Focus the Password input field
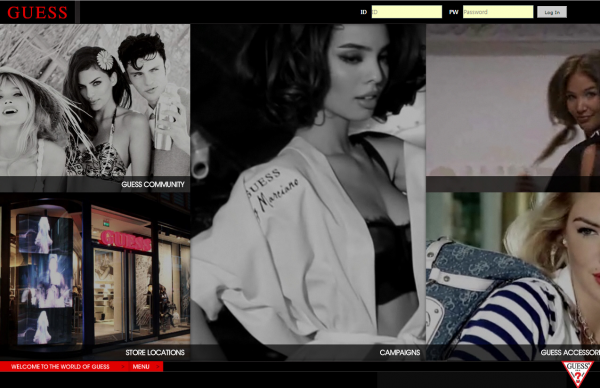Image resolution: width=600 pixels, height=388 pixels. coord(498,12)
